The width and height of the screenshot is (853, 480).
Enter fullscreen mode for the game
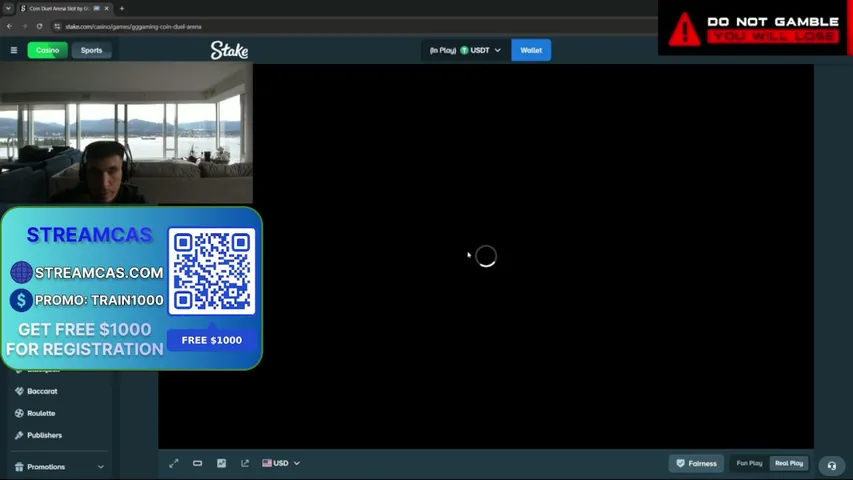174,463
